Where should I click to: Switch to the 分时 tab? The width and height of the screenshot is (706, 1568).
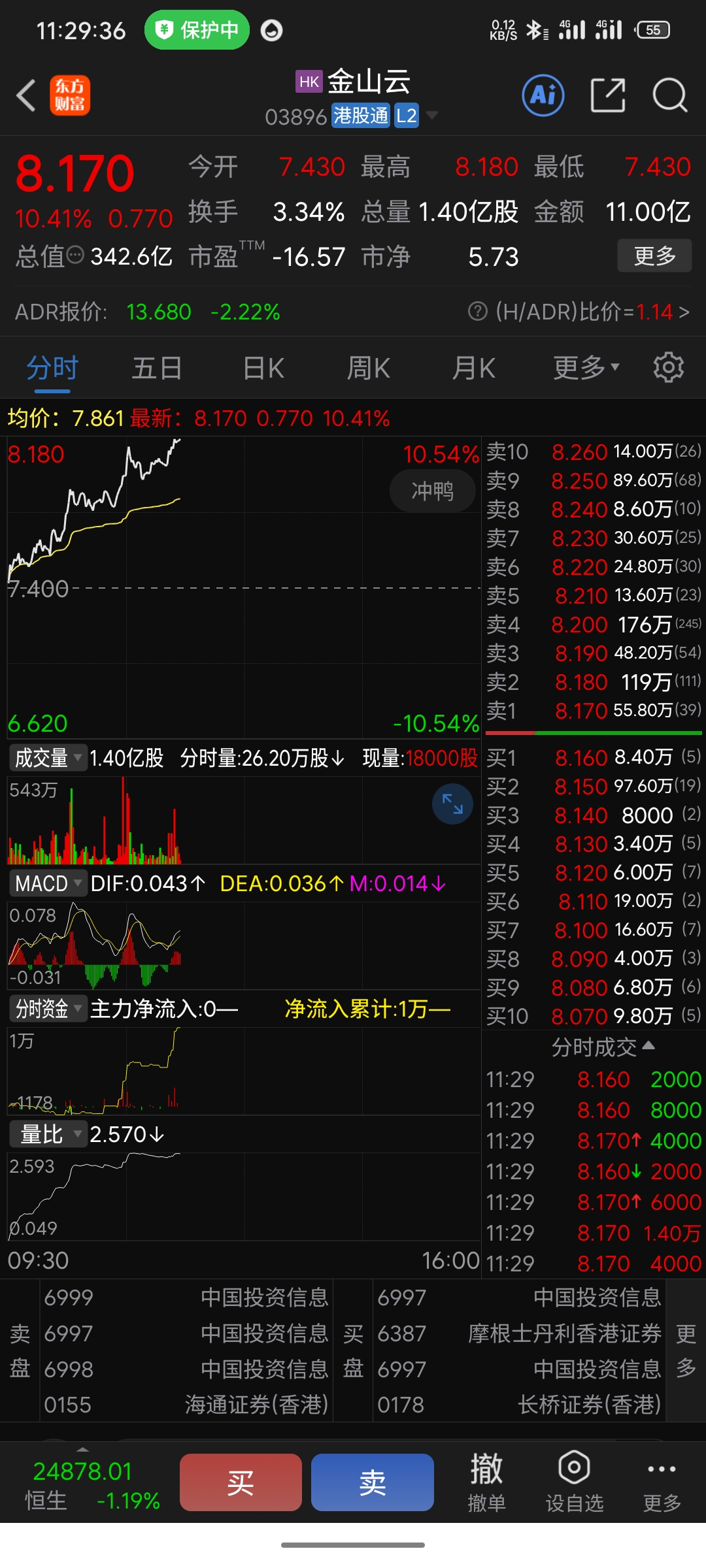52,368
